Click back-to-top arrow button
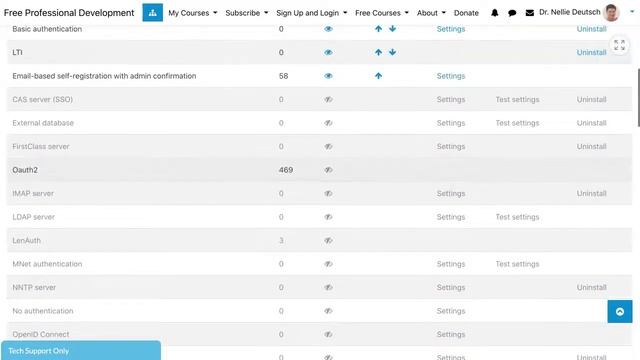Image resolution: width=640 pixels, height=360 pixels. click(620, 311)
